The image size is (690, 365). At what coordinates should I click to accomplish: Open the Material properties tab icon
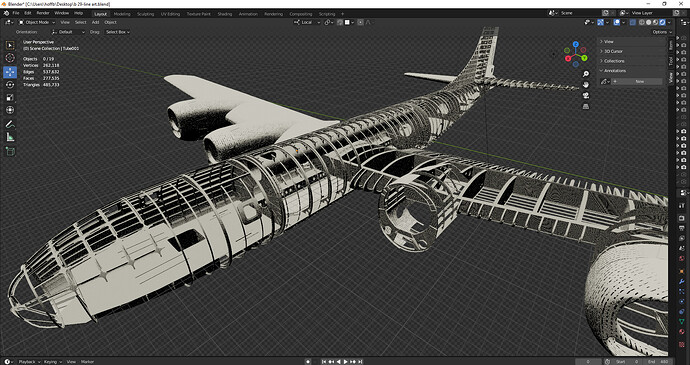point(683,332)
